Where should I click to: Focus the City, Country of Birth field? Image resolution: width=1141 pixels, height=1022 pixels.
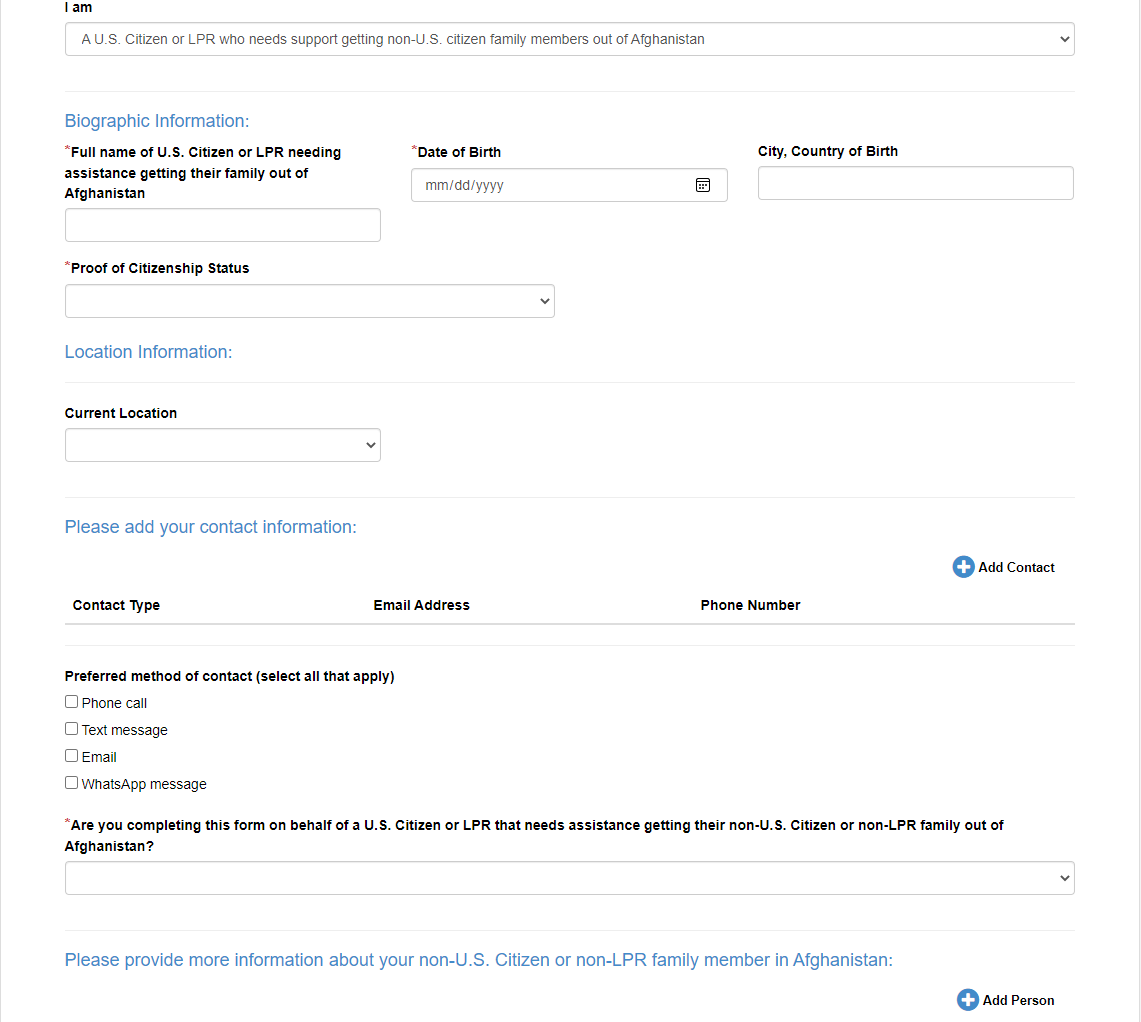pos(915,183)
